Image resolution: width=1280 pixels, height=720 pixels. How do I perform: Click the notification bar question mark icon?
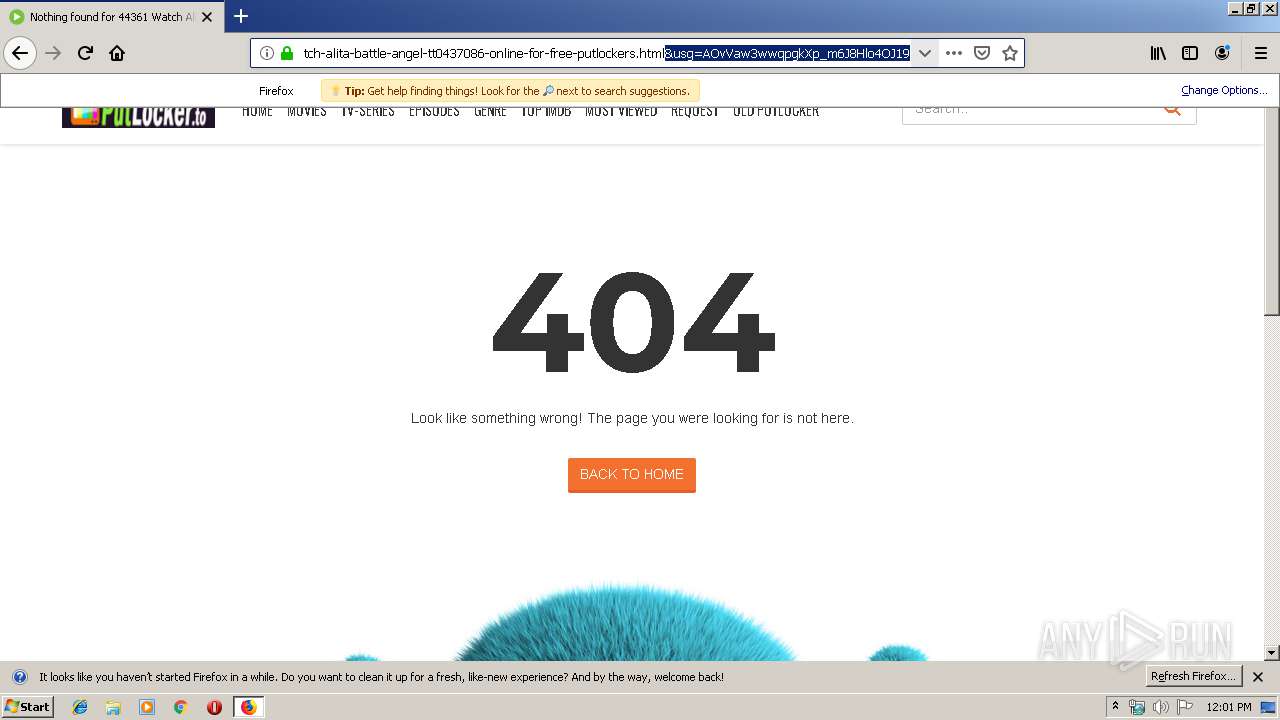pos(19,677)
